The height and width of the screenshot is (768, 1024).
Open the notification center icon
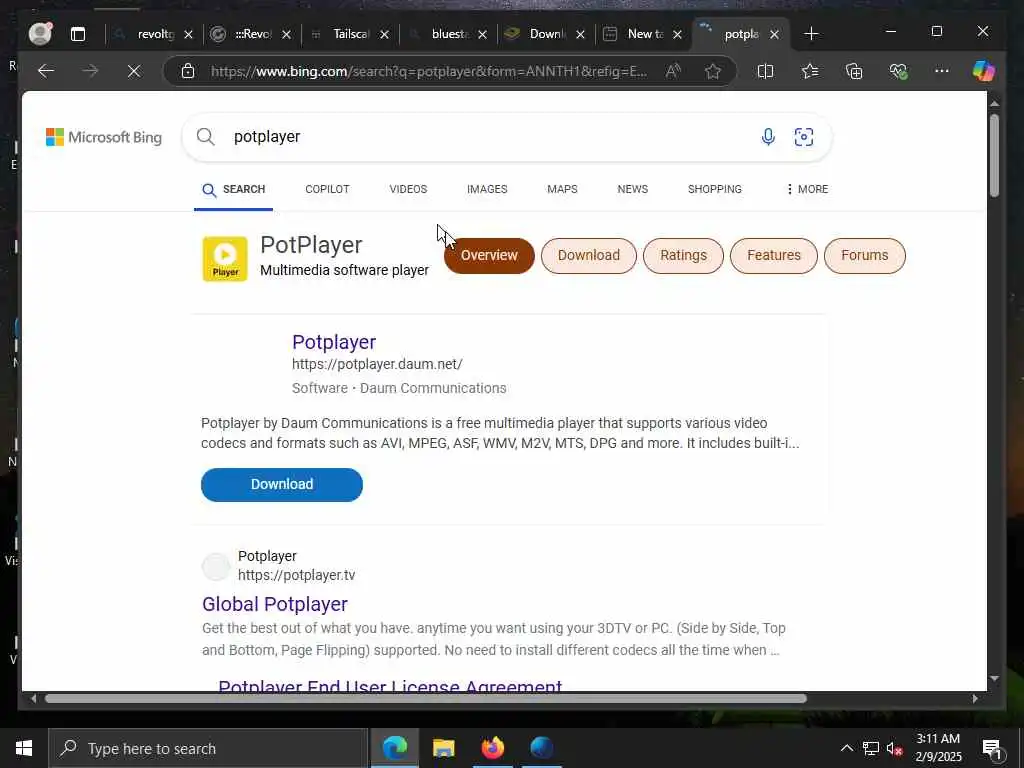point(992,748)
